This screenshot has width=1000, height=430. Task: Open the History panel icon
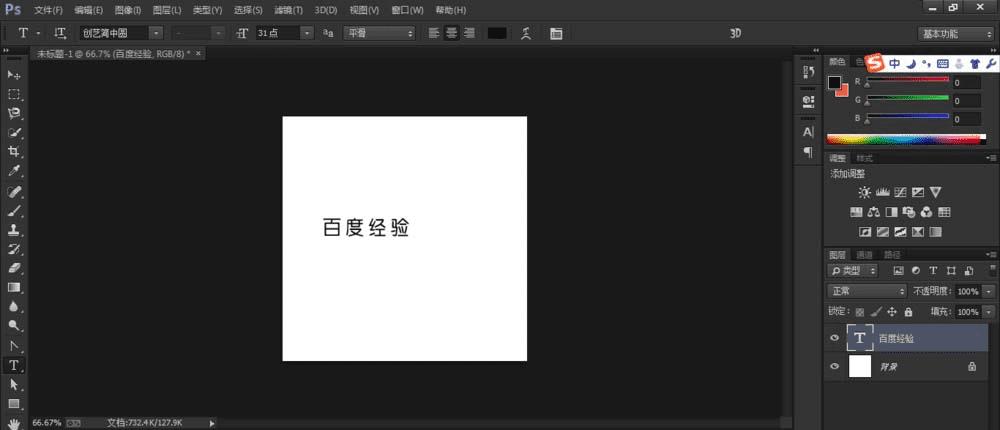click(x=808, y=73)
